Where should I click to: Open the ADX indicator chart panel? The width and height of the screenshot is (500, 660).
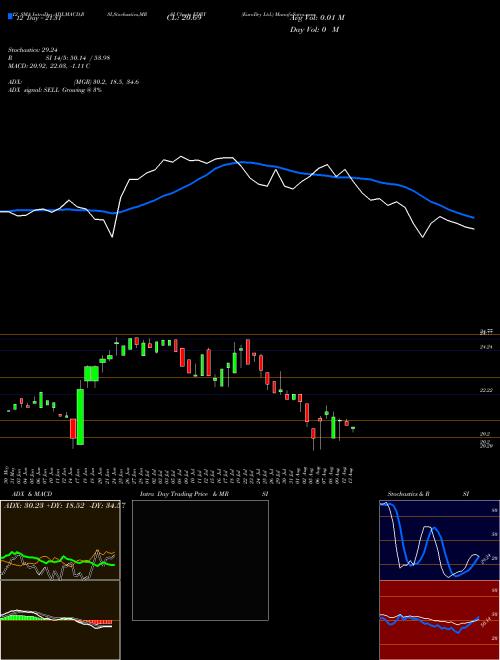[60, 540]
